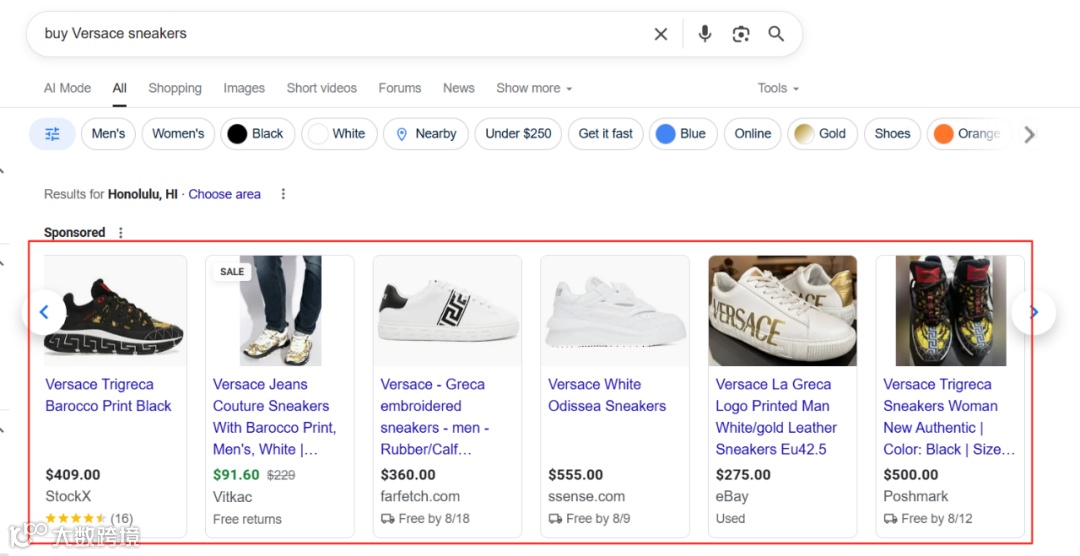
Task: Toggle the Under $250 filter
Action: [x=518, y=134]
